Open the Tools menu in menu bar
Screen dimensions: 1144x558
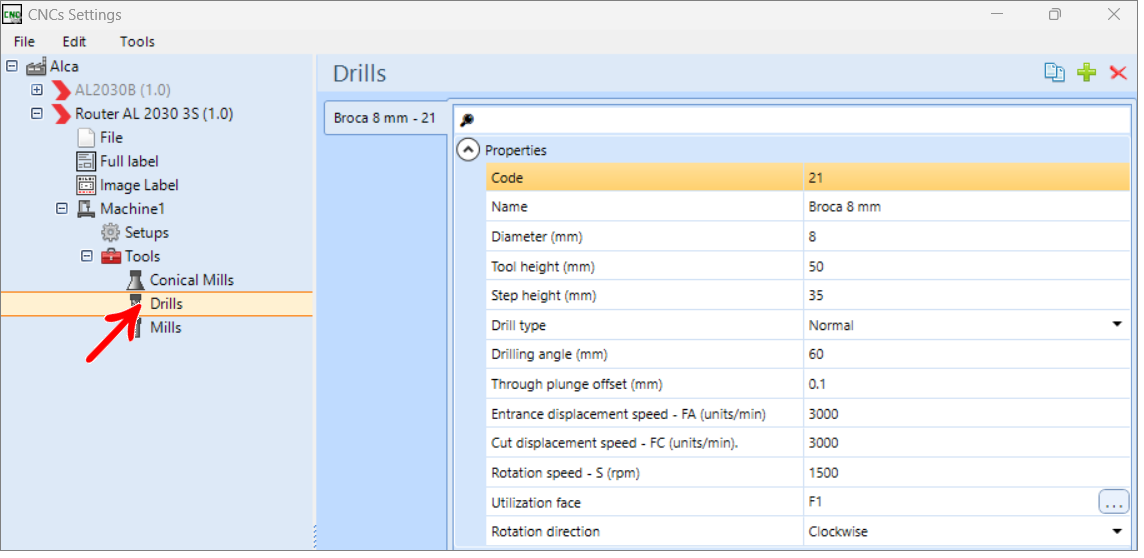pos(137,42)
